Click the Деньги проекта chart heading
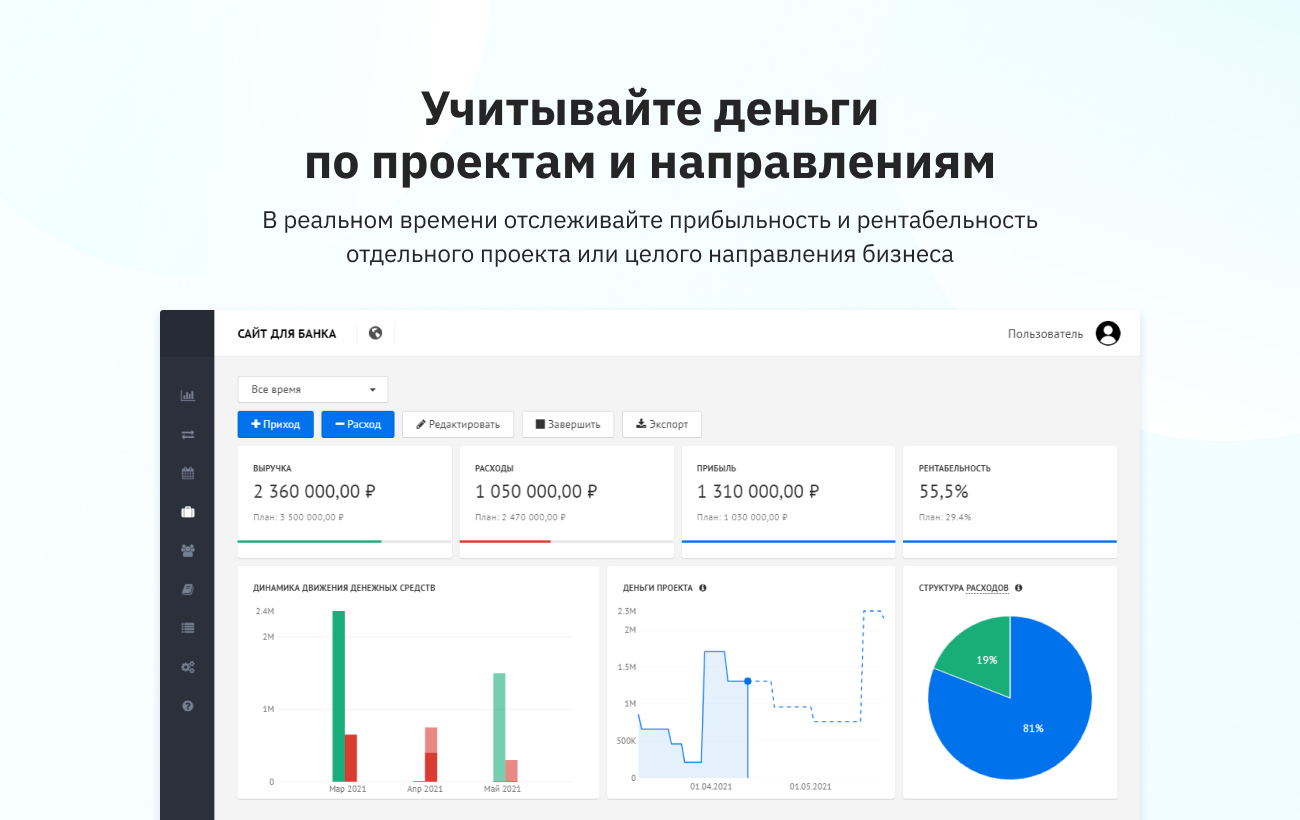1300x820 pixels. [658, 588]
